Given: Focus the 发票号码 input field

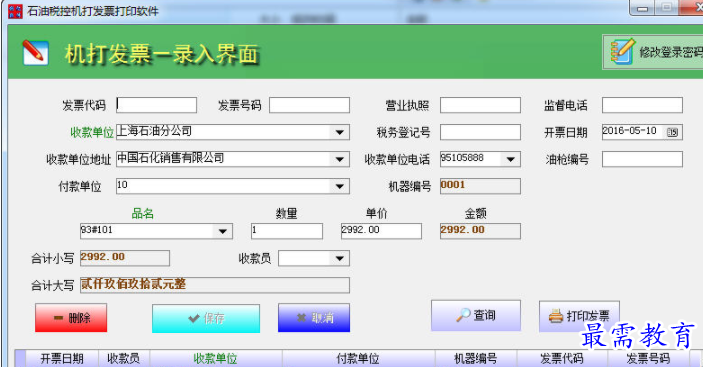Looking at the screenshot, I should pyautogui.click(x=309, y=105).
